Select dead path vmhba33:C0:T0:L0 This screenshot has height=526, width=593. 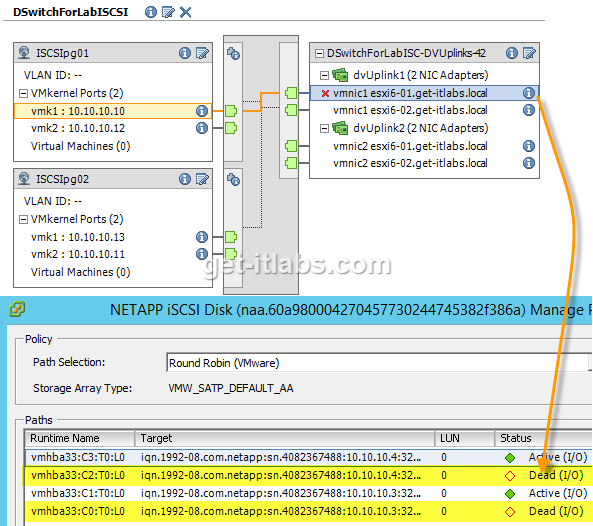click(x=309, y=511)
